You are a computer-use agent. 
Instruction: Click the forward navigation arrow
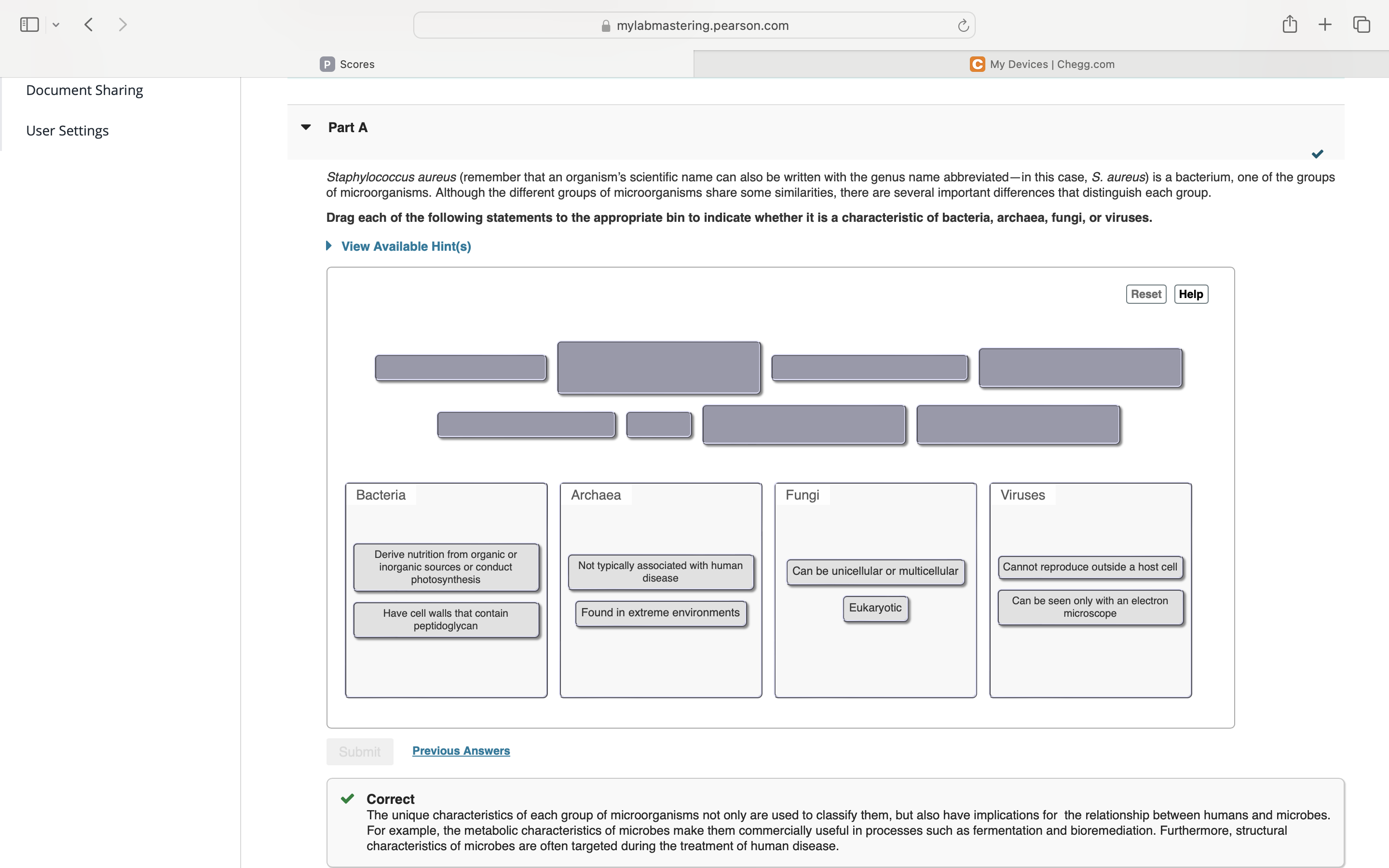[x=122, y=25]
